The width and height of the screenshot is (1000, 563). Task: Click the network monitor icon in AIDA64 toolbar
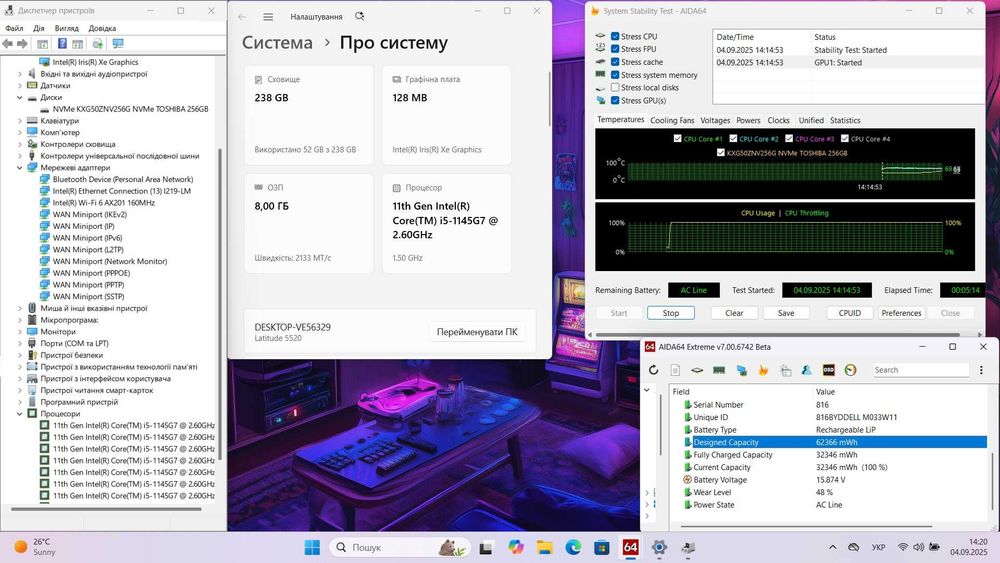click(741, 370)
